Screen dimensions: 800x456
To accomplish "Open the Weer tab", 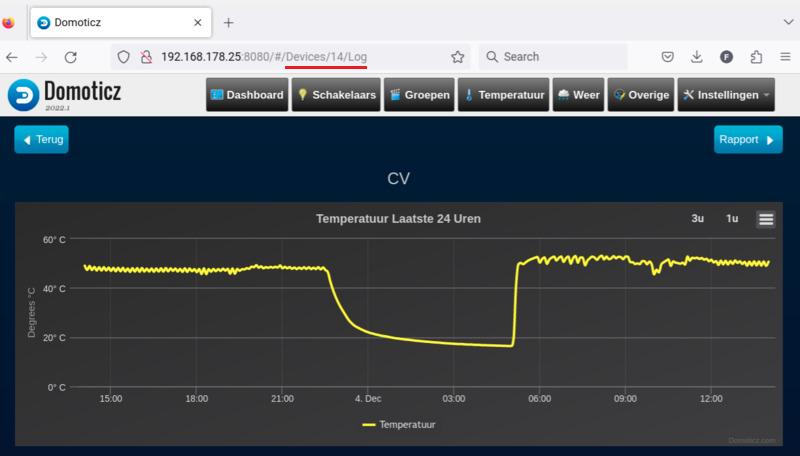I will (x=579, y=95).
